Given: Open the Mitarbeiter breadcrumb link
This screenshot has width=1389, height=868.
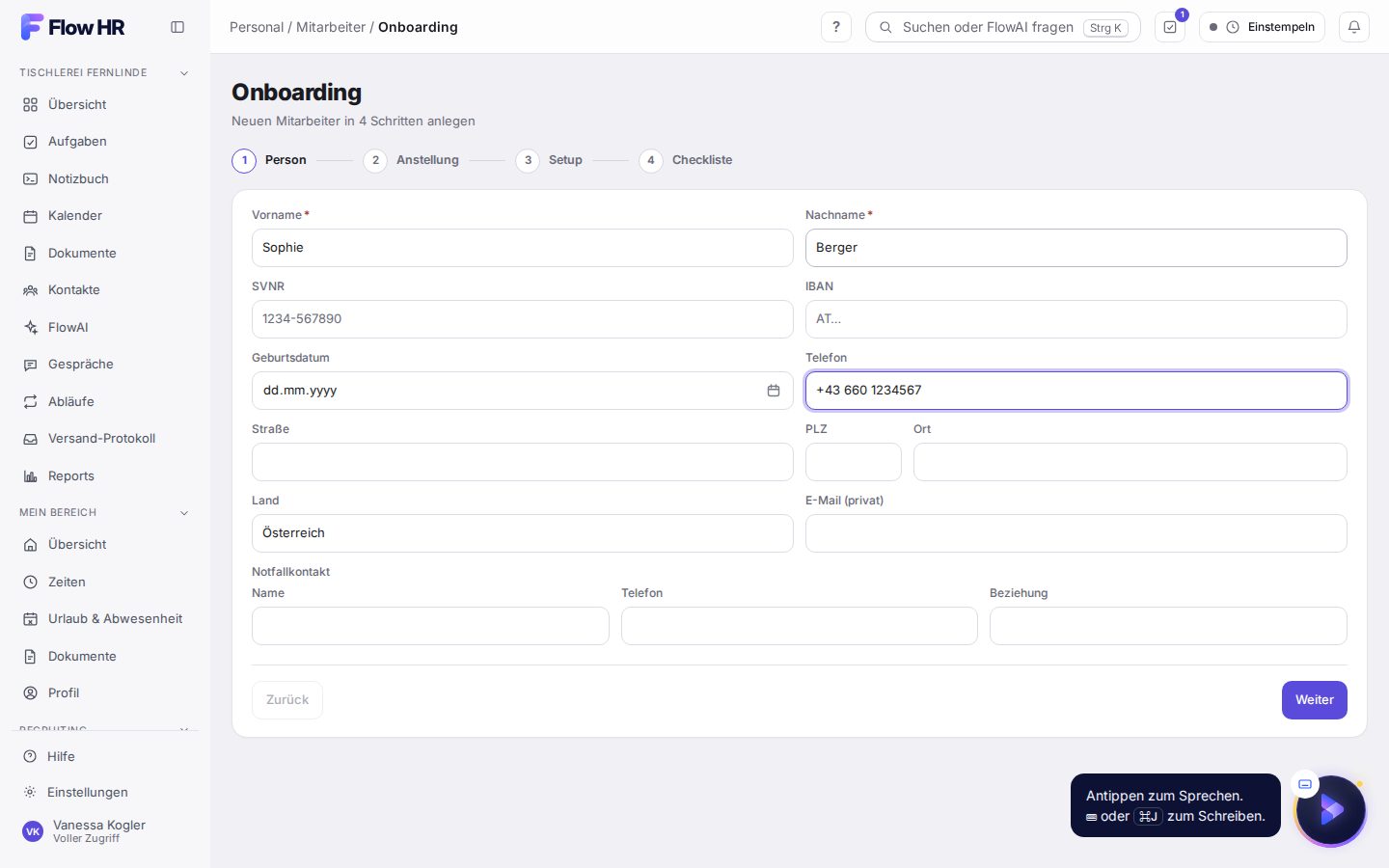Looking at the screenshot, I should coord(331,27).
